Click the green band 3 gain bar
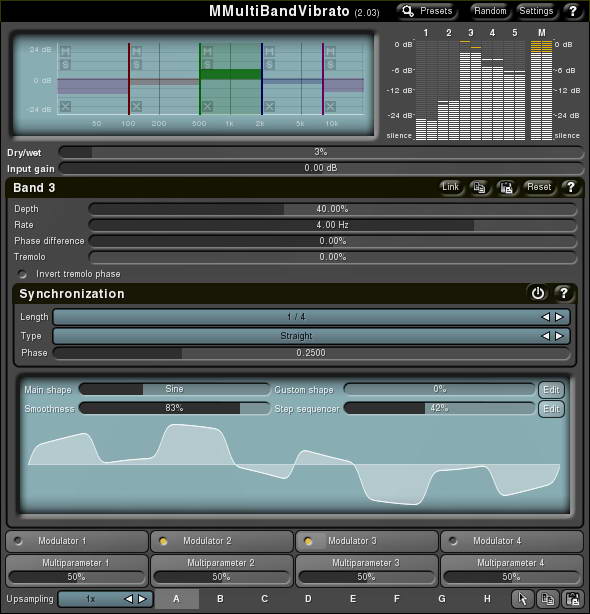The image size is (590, 614). [x=231, y=74]
